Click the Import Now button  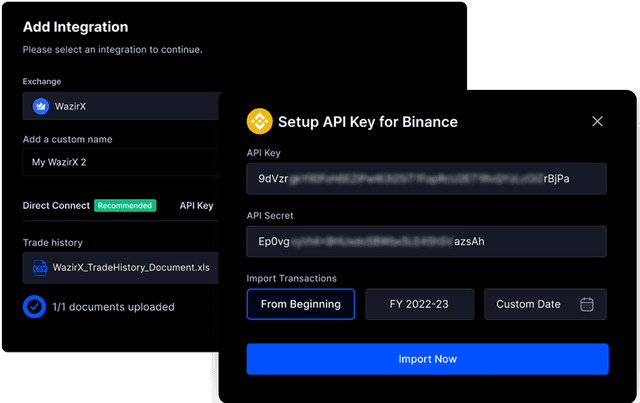click(x=427, y=359)
